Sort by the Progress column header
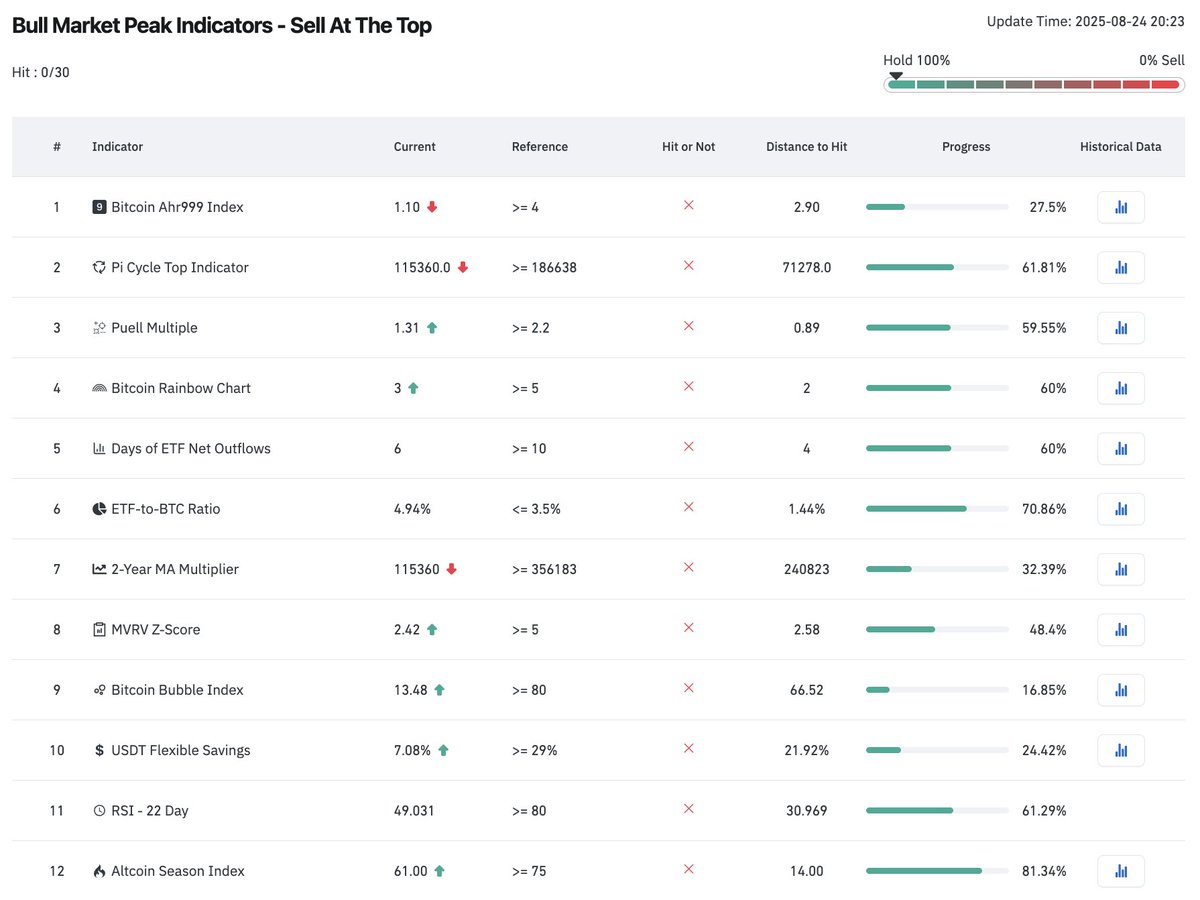The height and width of the screenshot is (900, 1200). (966, 147)
